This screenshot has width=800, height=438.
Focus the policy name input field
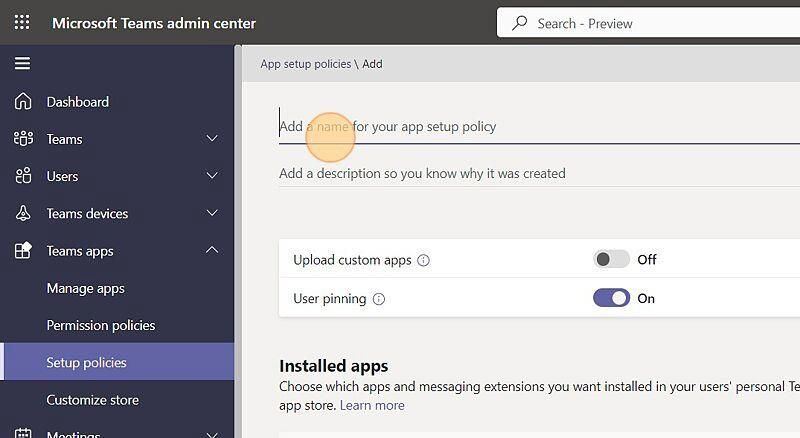(x=539, y=126)
